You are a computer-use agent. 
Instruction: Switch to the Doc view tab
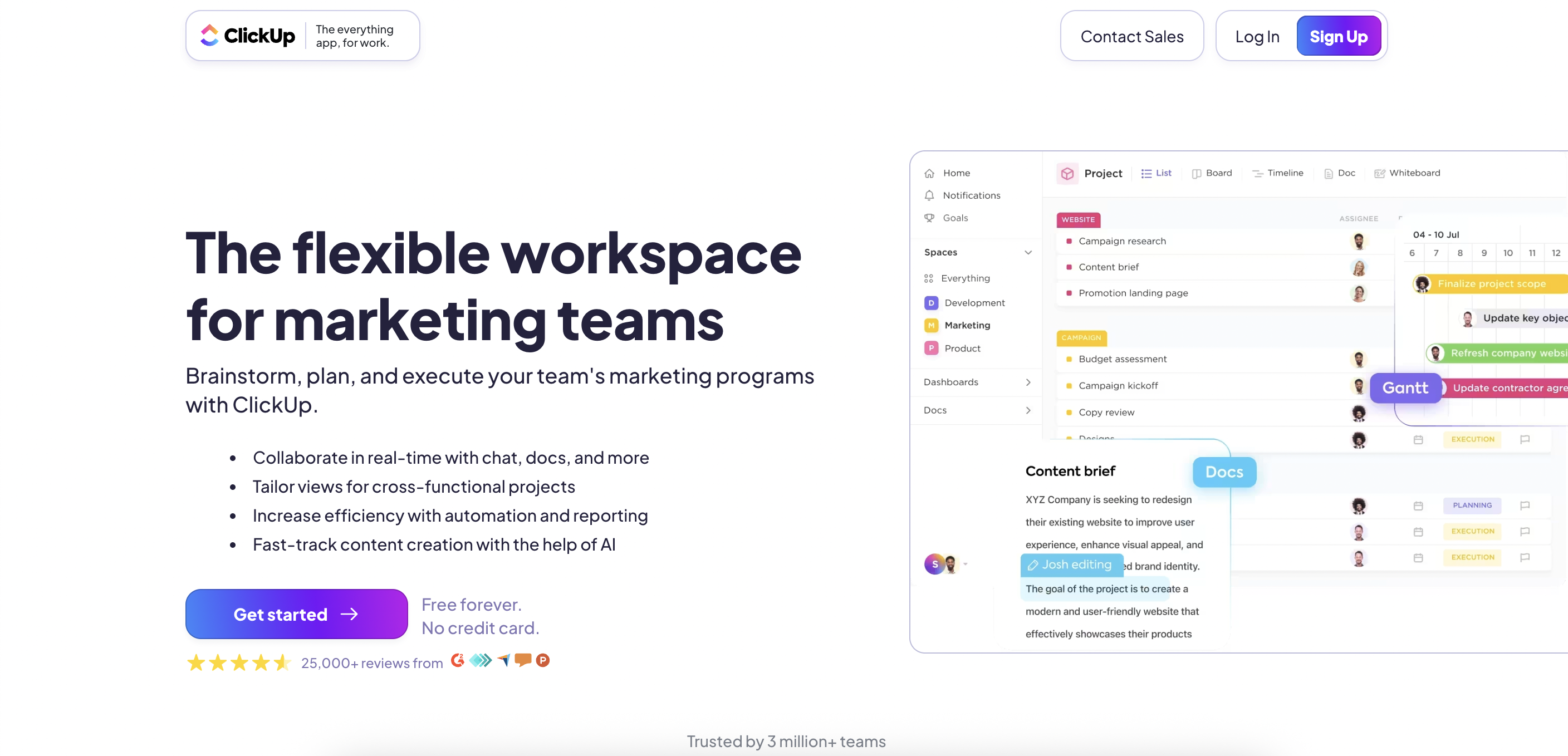[1339, 173]
